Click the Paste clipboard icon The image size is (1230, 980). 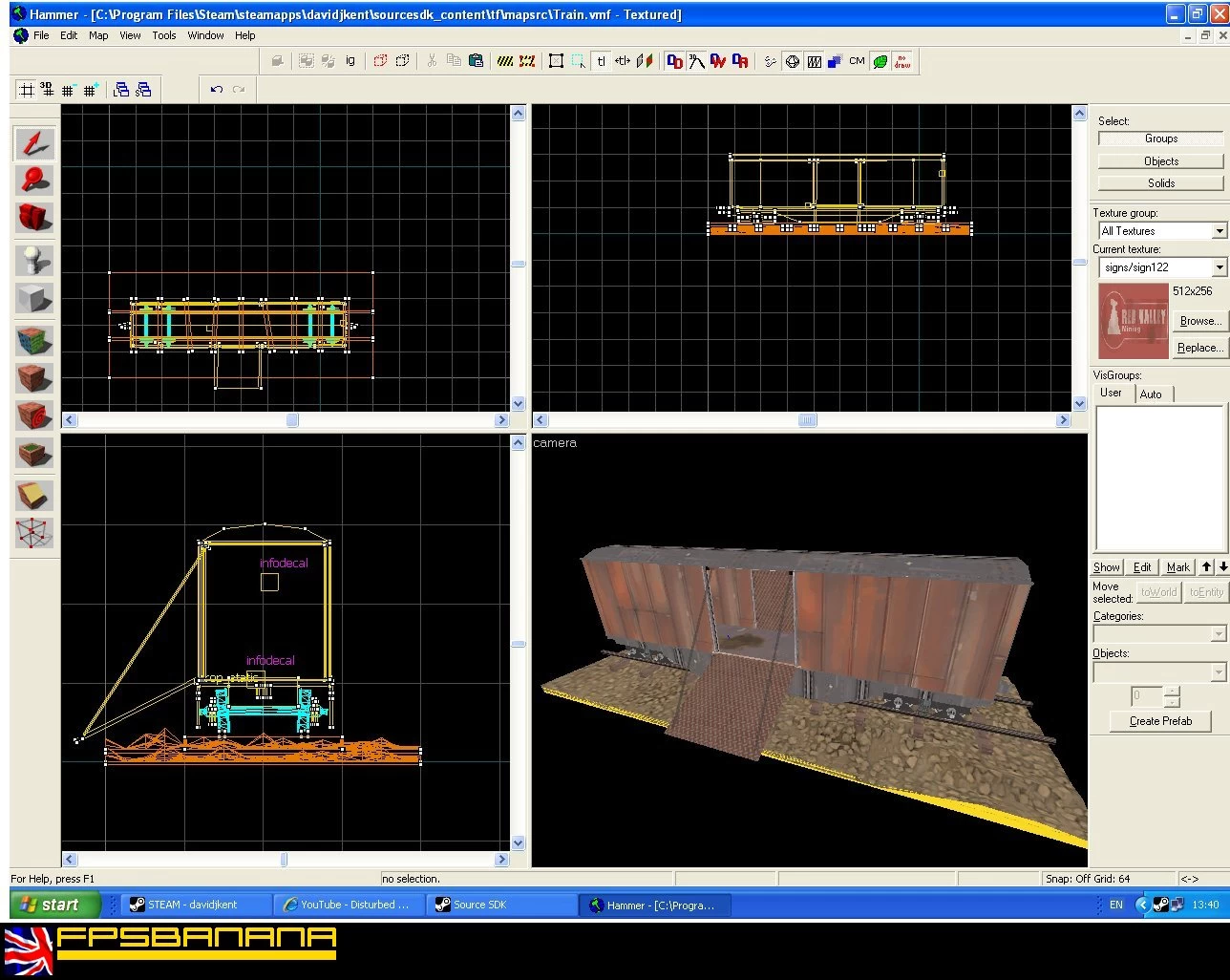point(476,61)
